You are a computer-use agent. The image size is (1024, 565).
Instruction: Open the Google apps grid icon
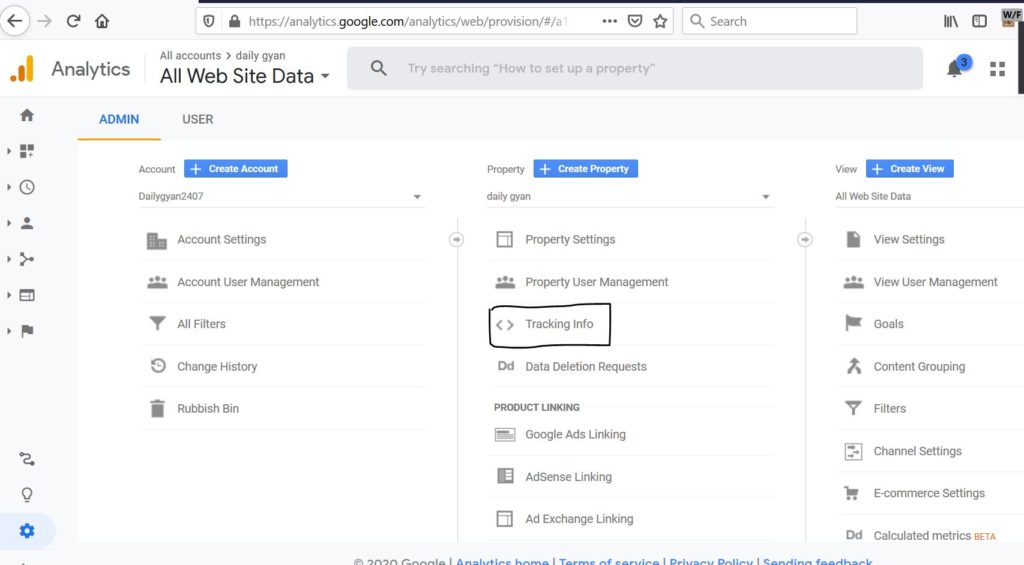pos(997,69)
